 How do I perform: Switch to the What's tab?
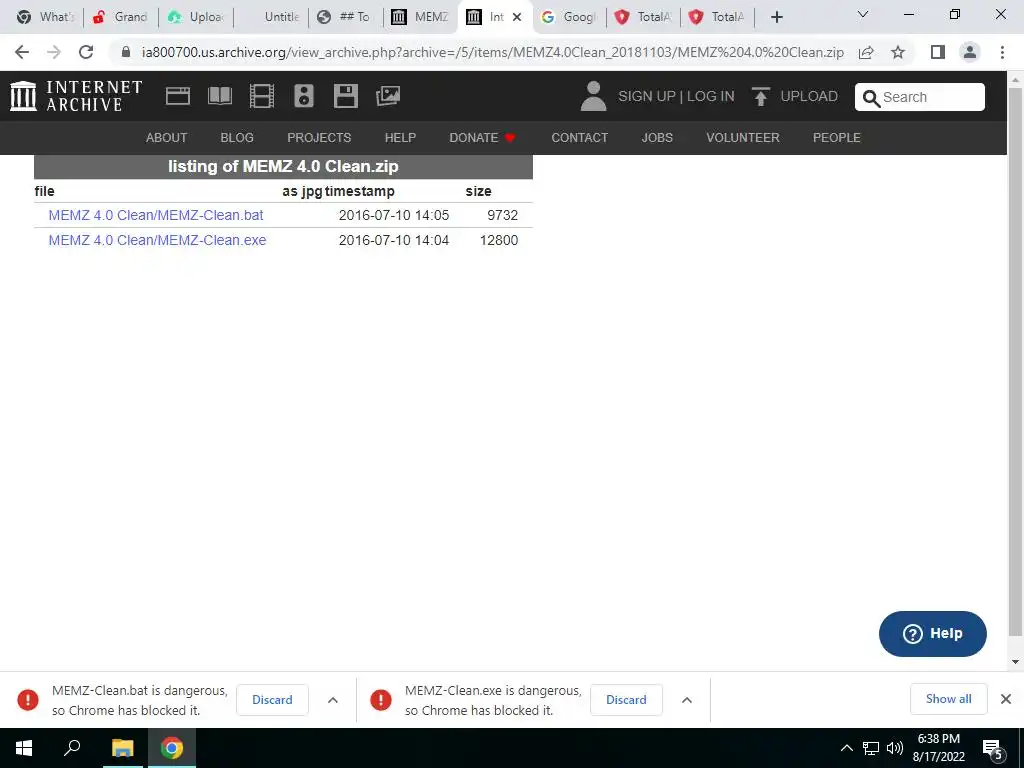coord(44,17)
